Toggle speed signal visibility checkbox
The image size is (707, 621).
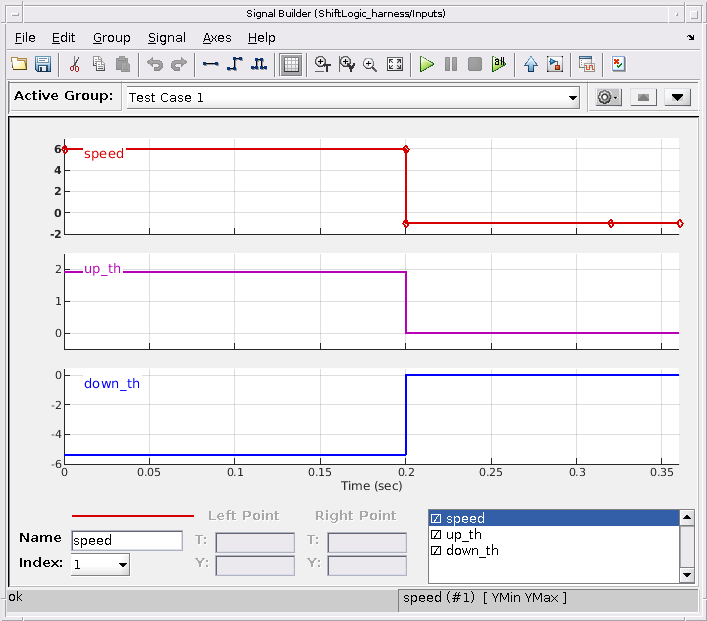tap(436, 518)
